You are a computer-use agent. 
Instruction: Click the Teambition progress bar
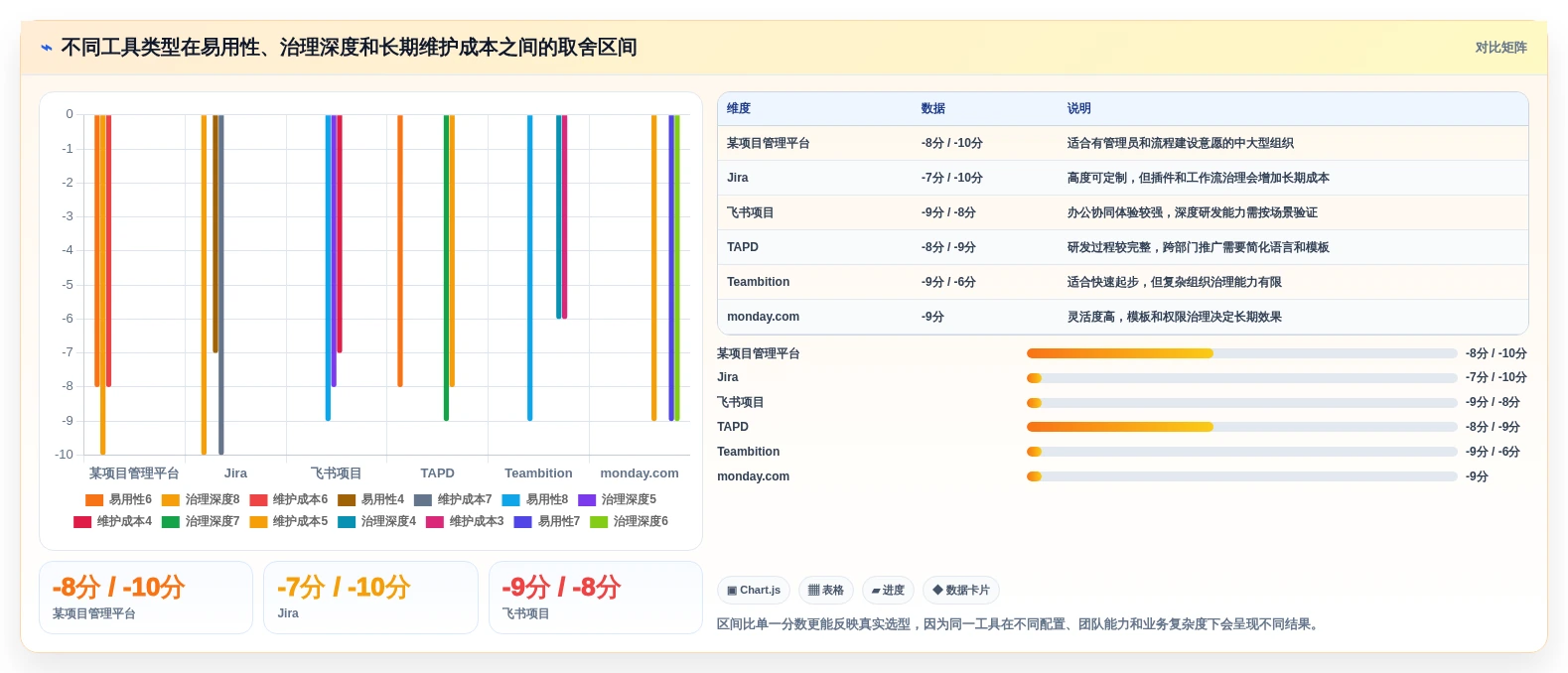(1241, 452)
